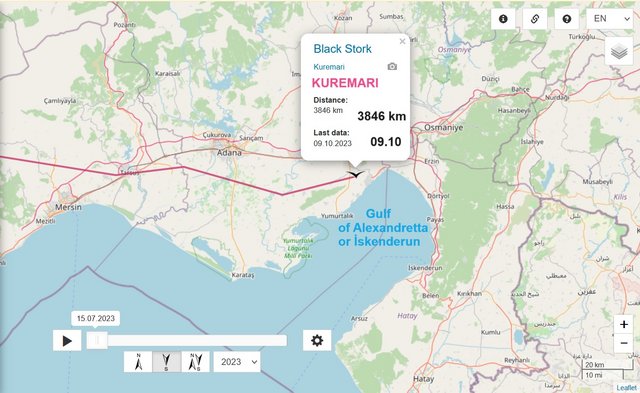Open the help question mark icon
This screenshot has height=393, width=640.
tap(567, 19)
